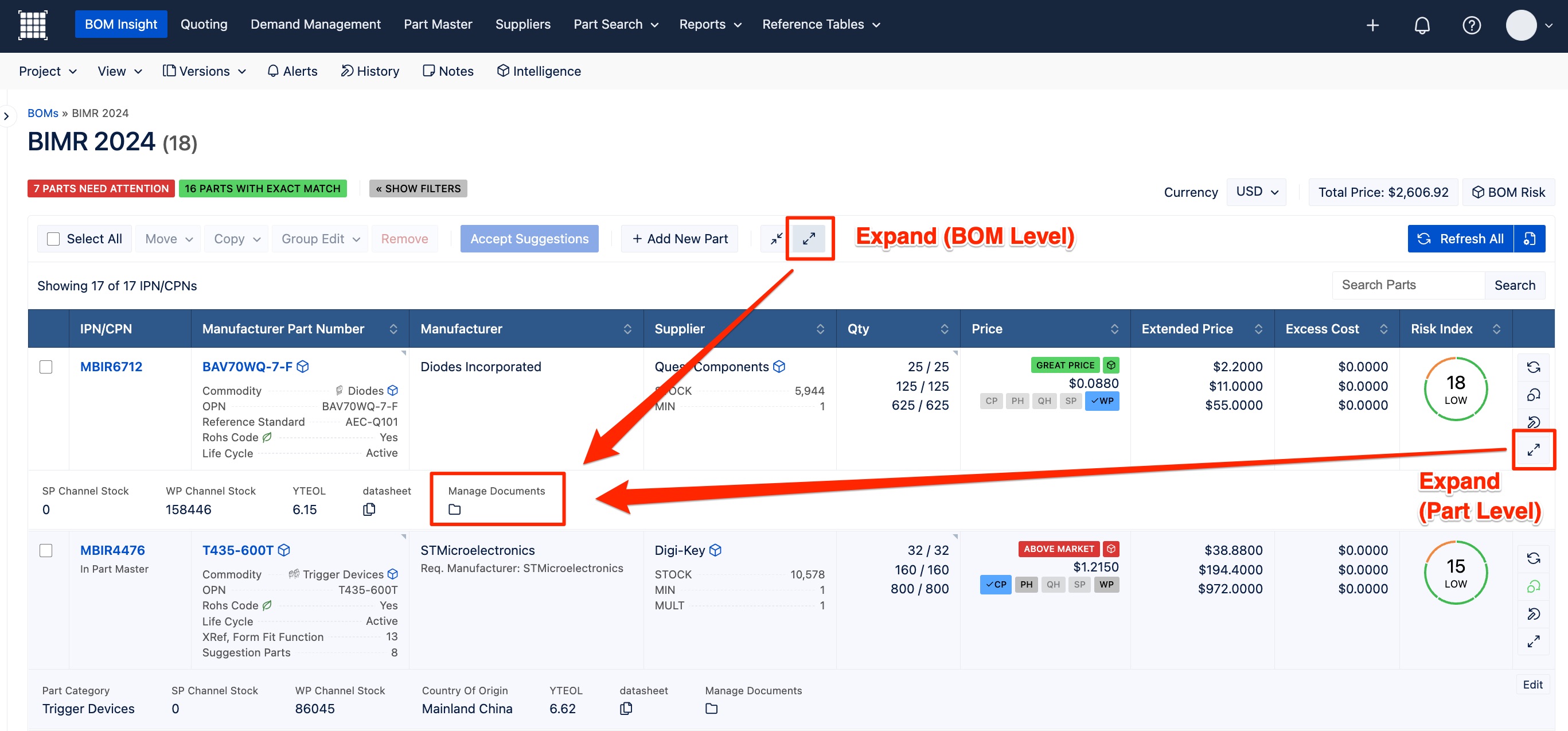Viewport: 1568px width, 731px height.
Task: Tick the MBIR4476 row checkbox
Action: (x=46, y=551)
